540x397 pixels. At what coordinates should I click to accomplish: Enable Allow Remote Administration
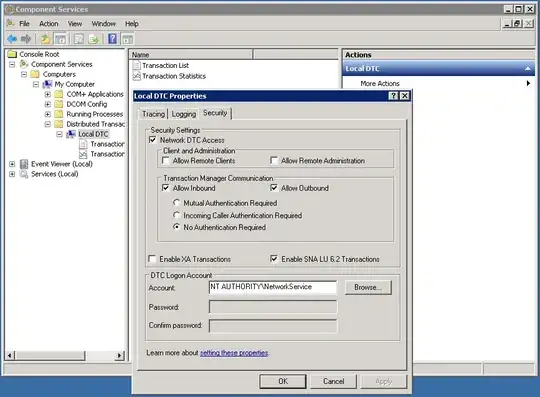[x=274, y=160]
